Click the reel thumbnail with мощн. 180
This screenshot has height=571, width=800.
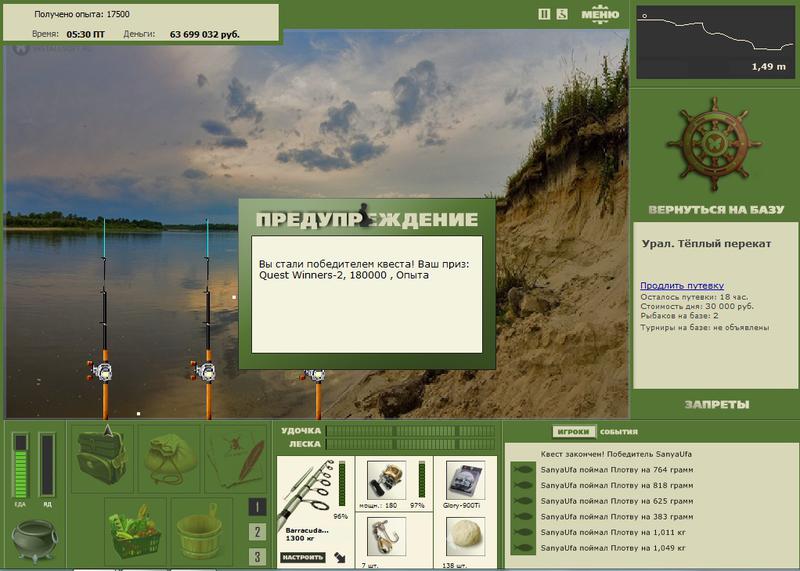[x=386, y=480]
